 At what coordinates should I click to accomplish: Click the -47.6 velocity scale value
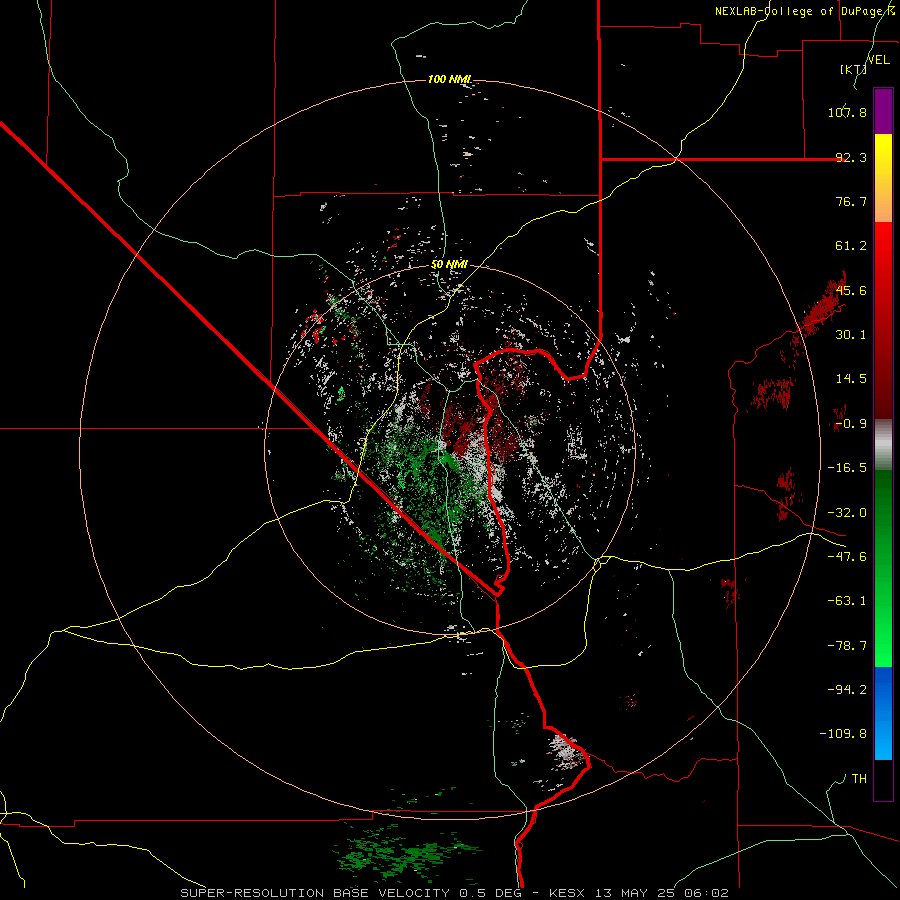pos(847,557)
